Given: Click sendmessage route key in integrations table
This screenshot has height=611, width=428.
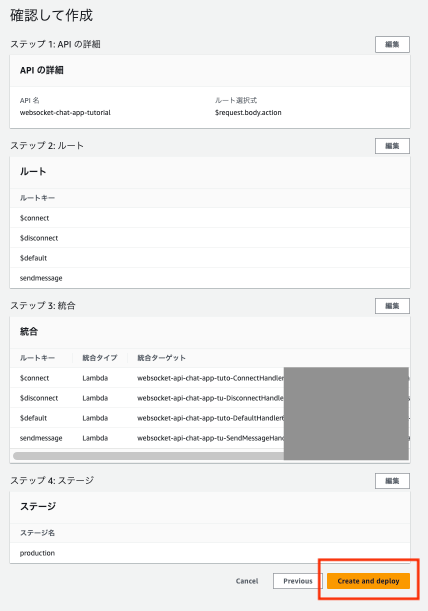Looking at the screenshot, I should tap(41, 438).
